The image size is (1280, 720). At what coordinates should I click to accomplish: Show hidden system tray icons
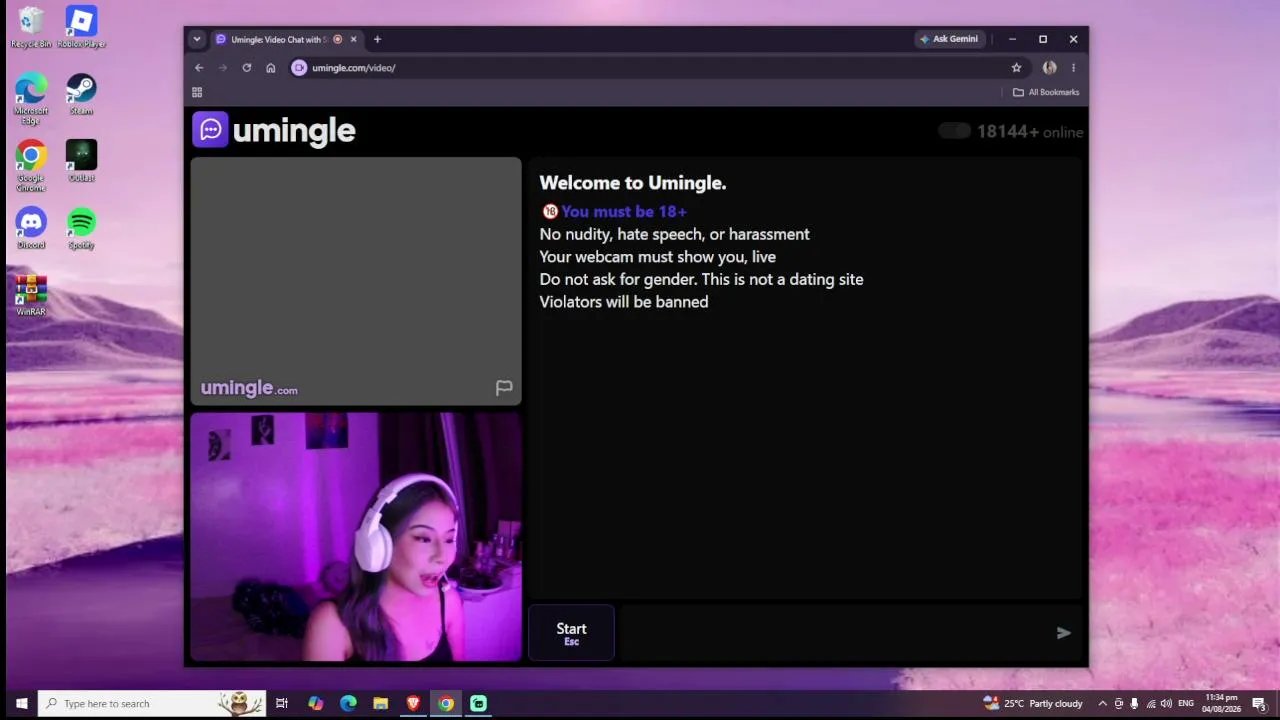[1102, 703]
